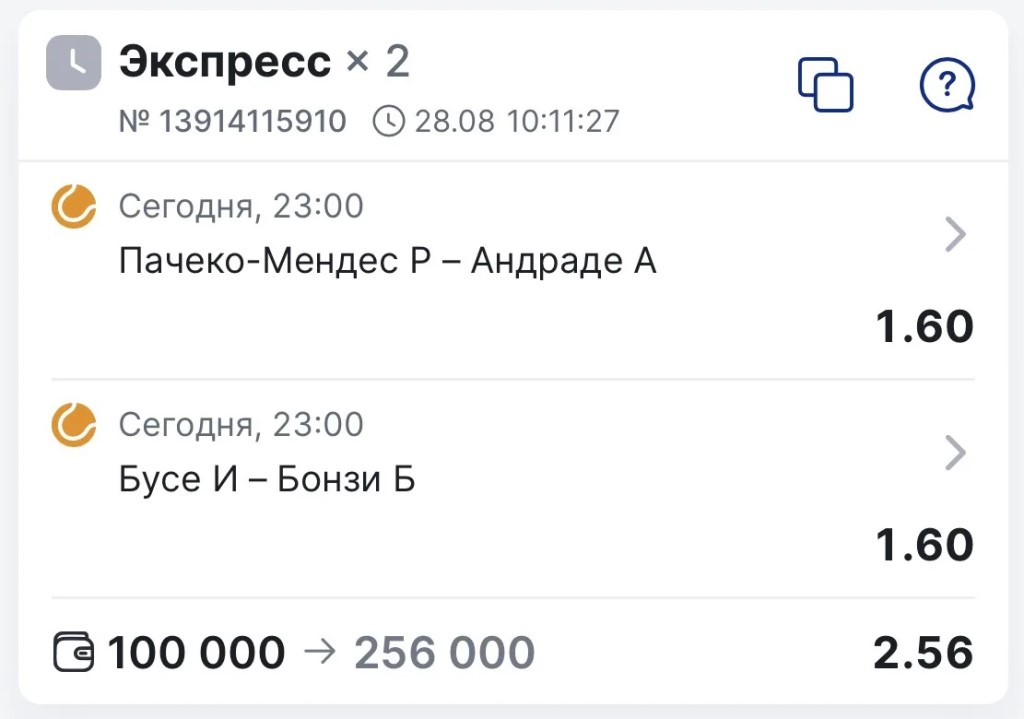Click the 1.60 odds for second match
Viewport: 1024px width, 719px height.
coord(924,545)
